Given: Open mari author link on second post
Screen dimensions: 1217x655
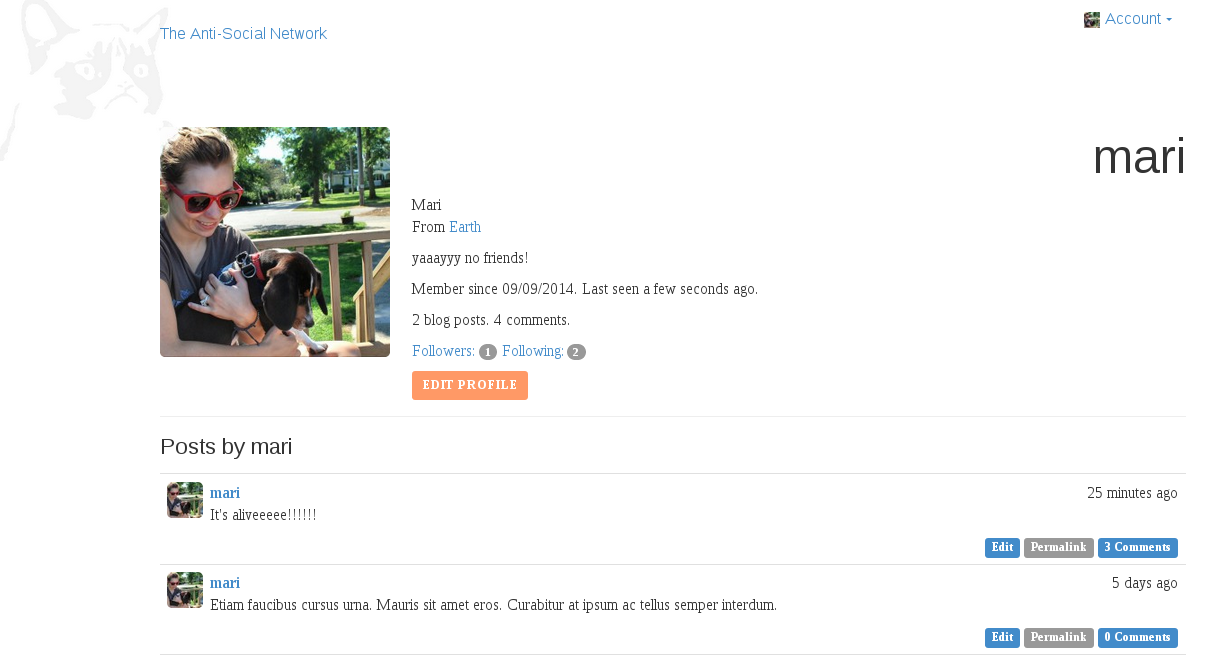Looking at the screenshot, I should [x=225, y=583].
